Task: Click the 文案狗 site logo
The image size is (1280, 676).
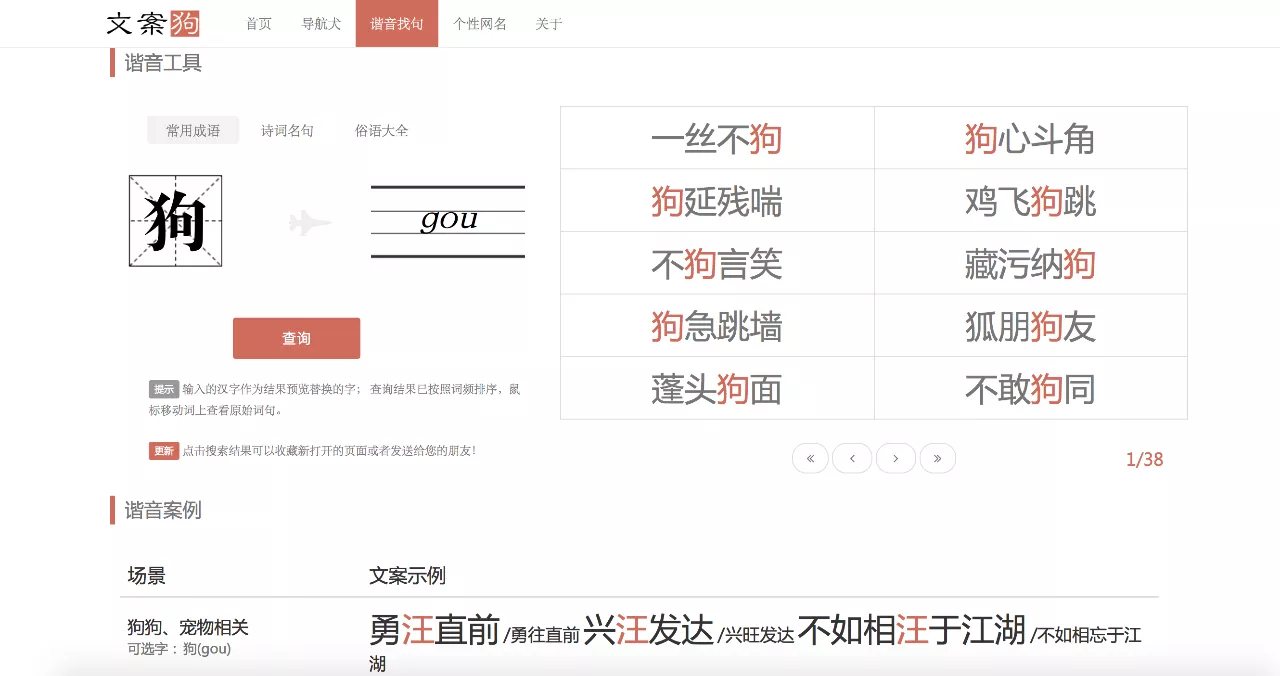Action: click(x=153, y=23)
